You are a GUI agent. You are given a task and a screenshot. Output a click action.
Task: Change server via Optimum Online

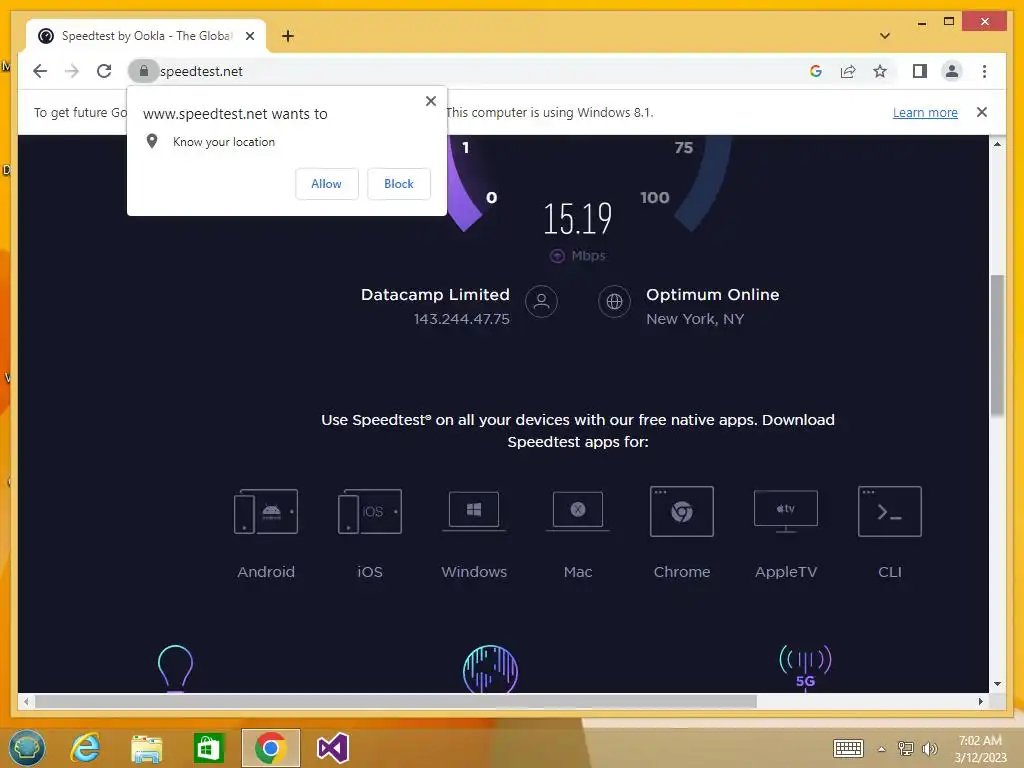coord(712,295)
